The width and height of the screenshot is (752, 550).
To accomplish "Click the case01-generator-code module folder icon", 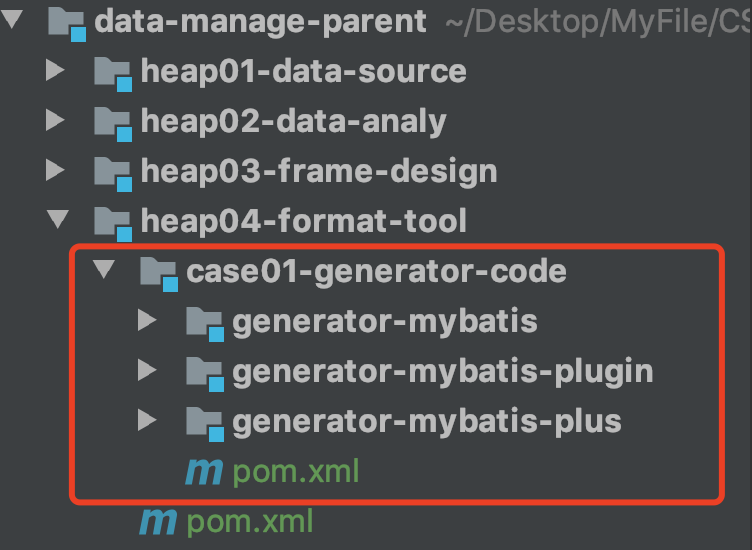I will 158,271.
